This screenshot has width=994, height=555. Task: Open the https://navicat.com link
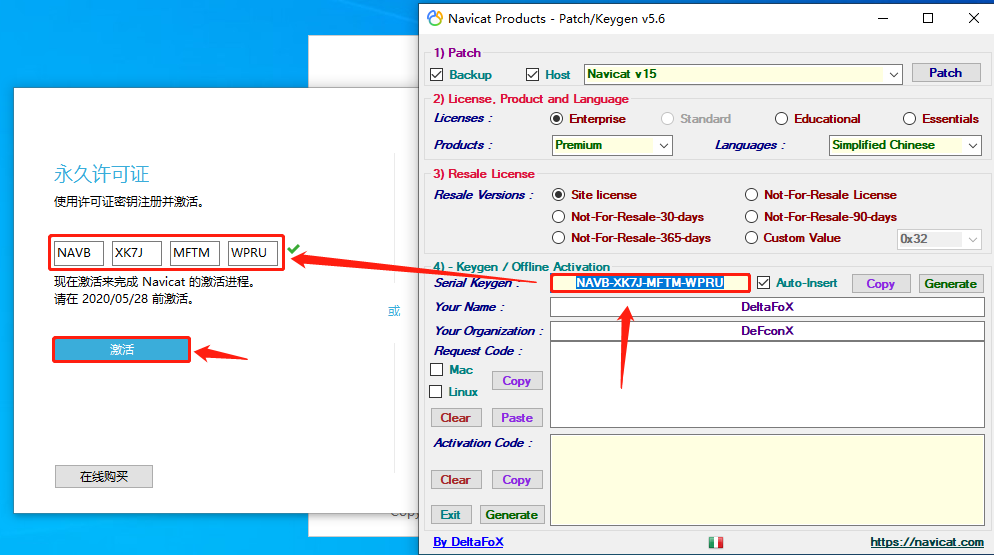pyautogui.click(x=927, y=542)
